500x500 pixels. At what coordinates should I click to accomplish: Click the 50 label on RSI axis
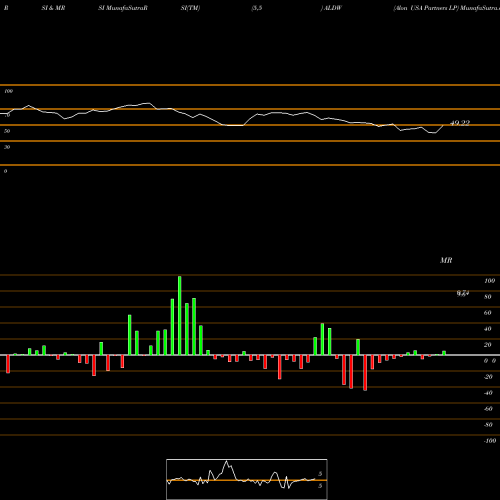pyautogui.click(x=7, y=131)
